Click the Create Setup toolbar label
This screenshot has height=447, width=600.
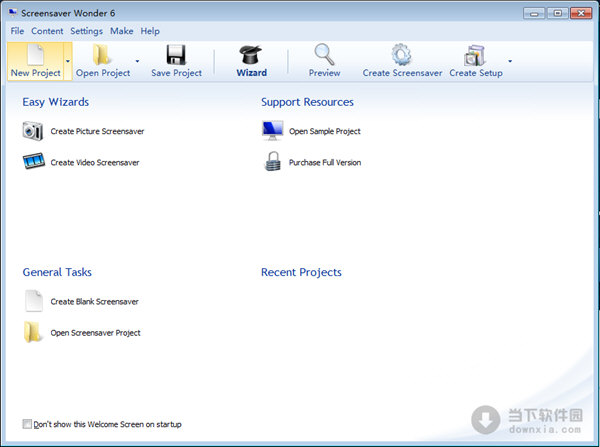tap(476, 73)
